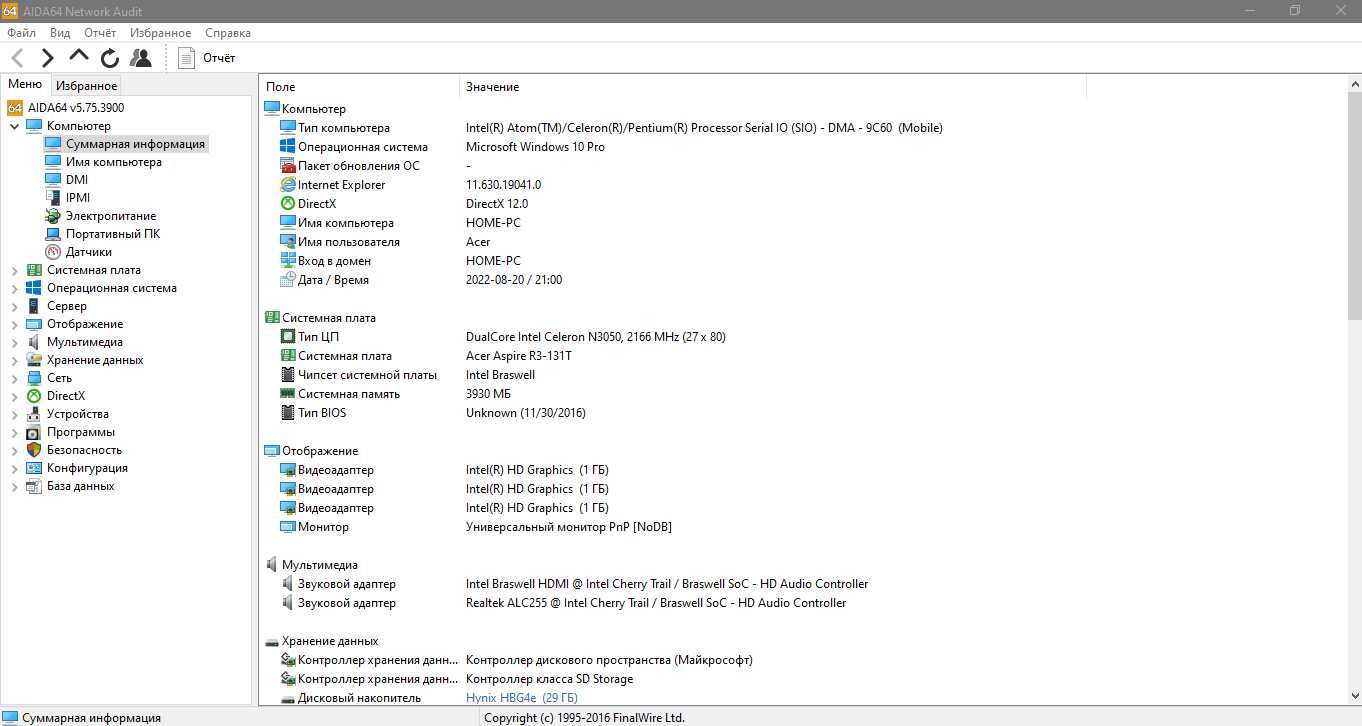The height and width of the screenshot is (726, 1362).
Task: Click the Конфигурация icon in tree
Action: click(34, 468)
